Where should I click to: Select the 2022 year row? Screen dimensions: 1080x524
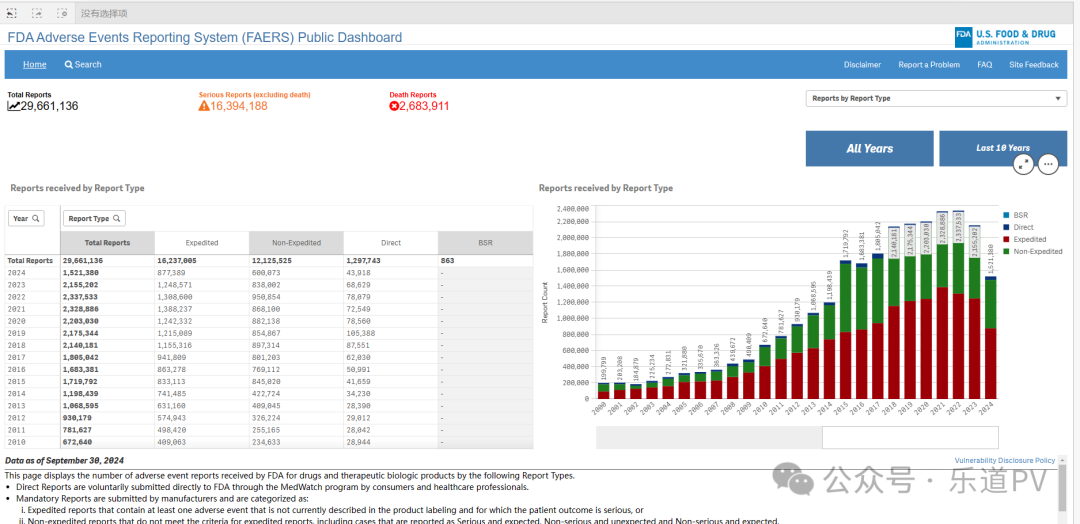coord(269,295)
